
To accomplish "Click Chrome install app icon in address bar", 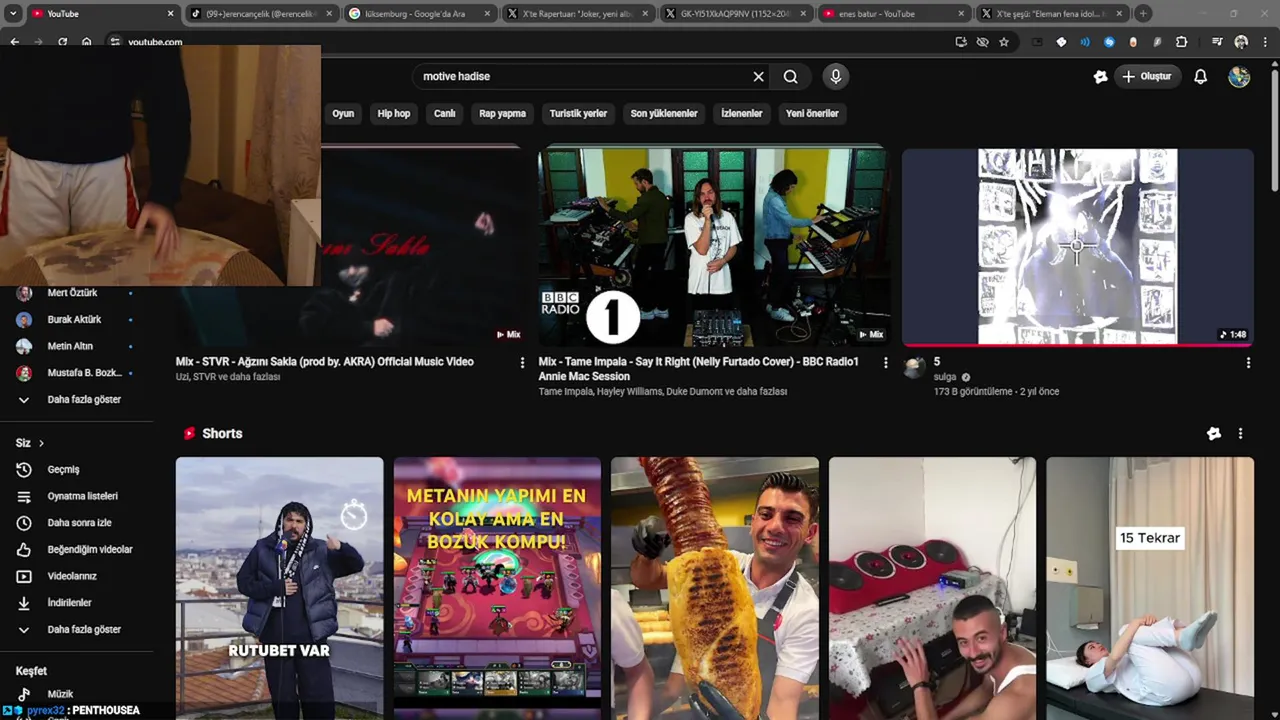I will pyautogui.click(x=961, y=42).
